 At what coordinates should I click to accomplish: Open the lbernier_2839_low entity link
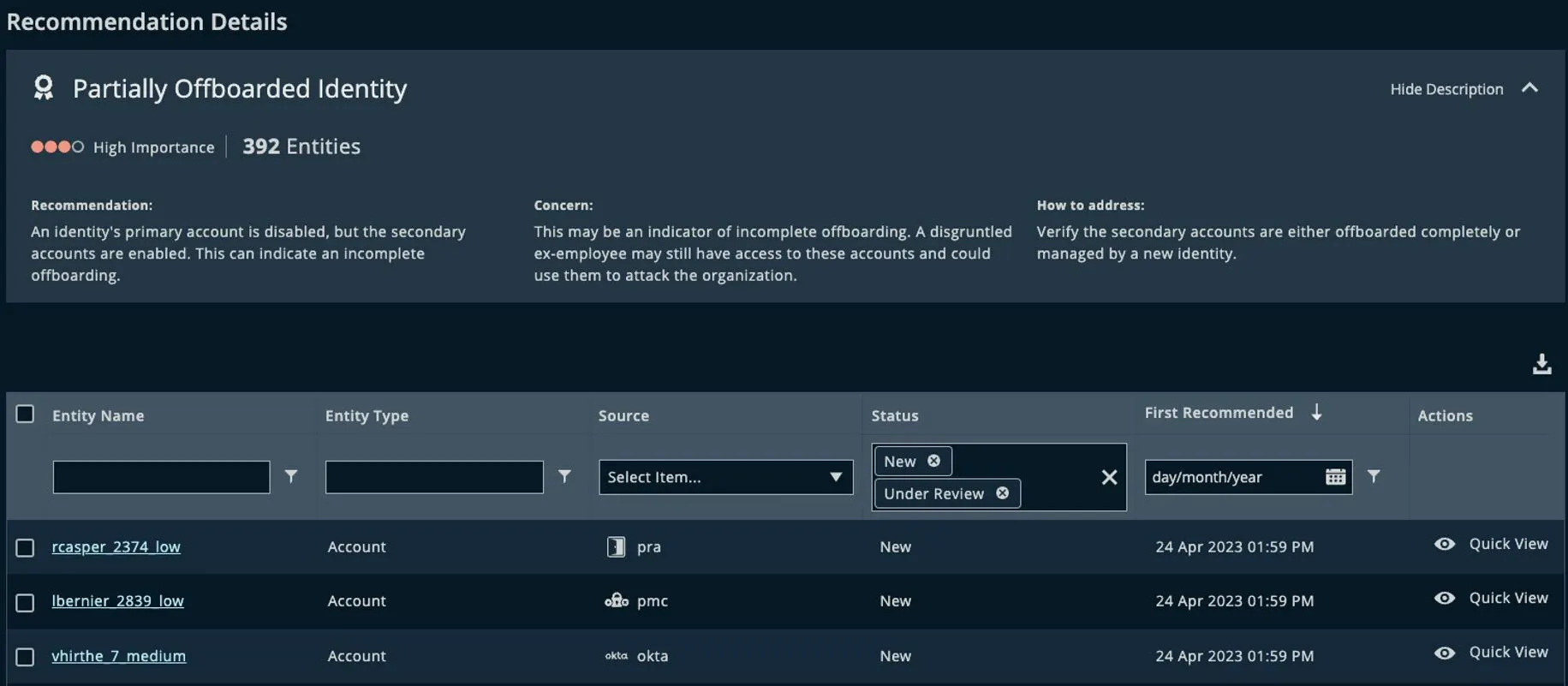[117, 600]
